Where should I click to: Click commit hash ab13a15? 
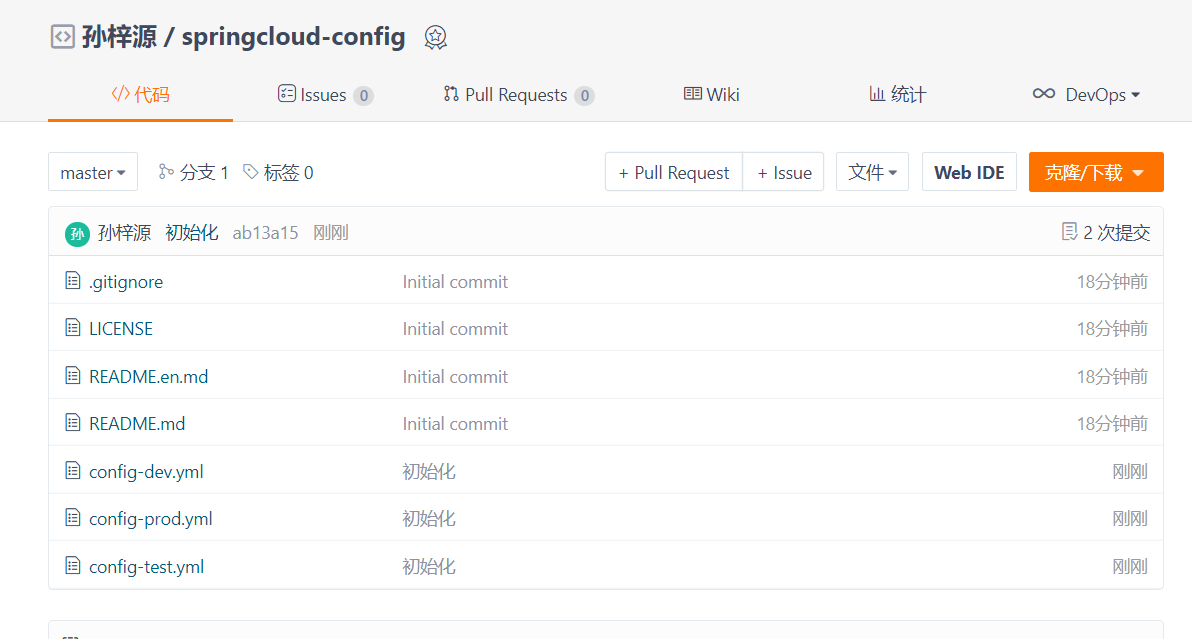tap(265, 233)
